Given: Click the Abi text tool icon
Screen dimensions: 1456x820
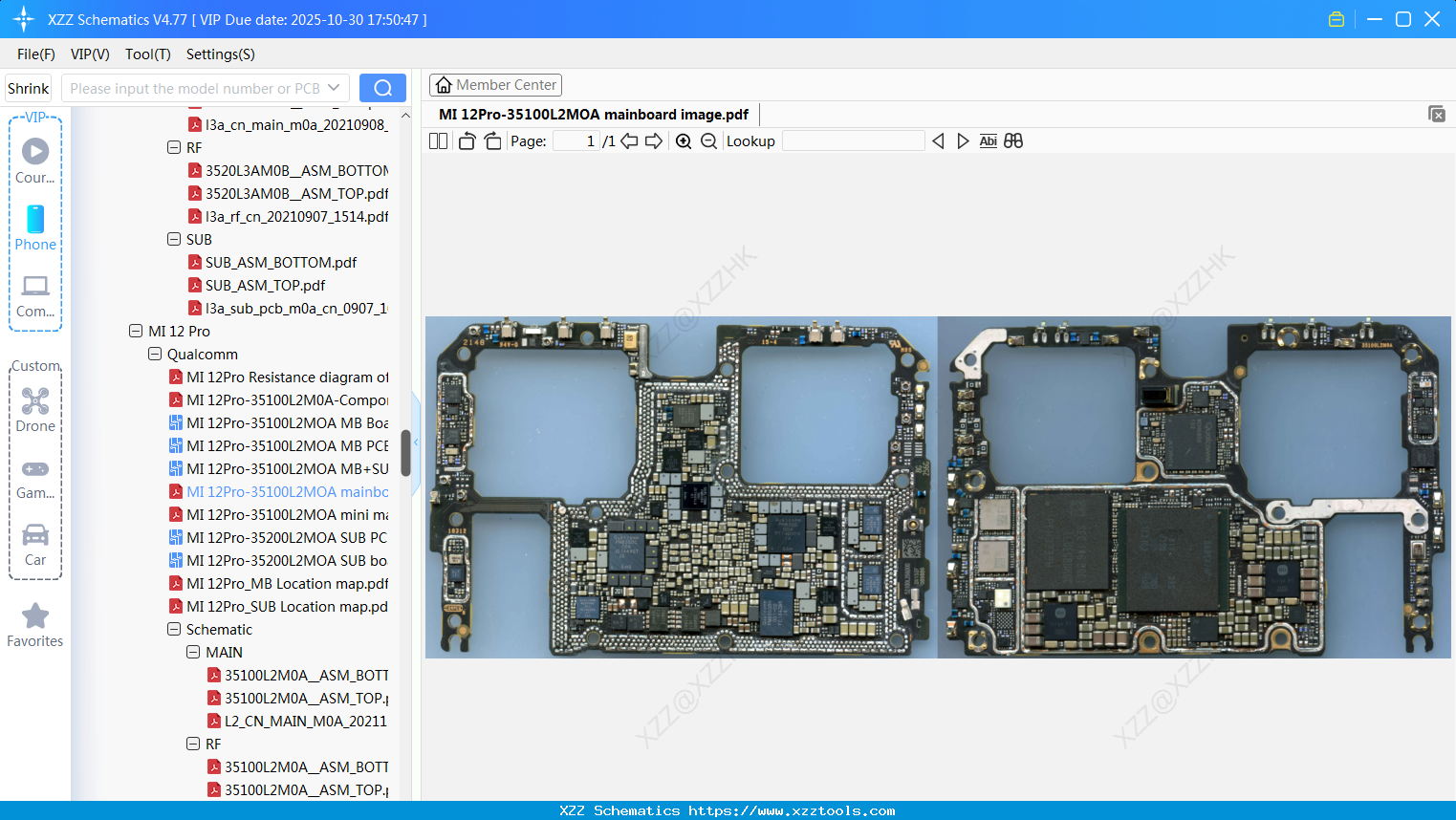Looking at the screenshot, I should (988, 140).
